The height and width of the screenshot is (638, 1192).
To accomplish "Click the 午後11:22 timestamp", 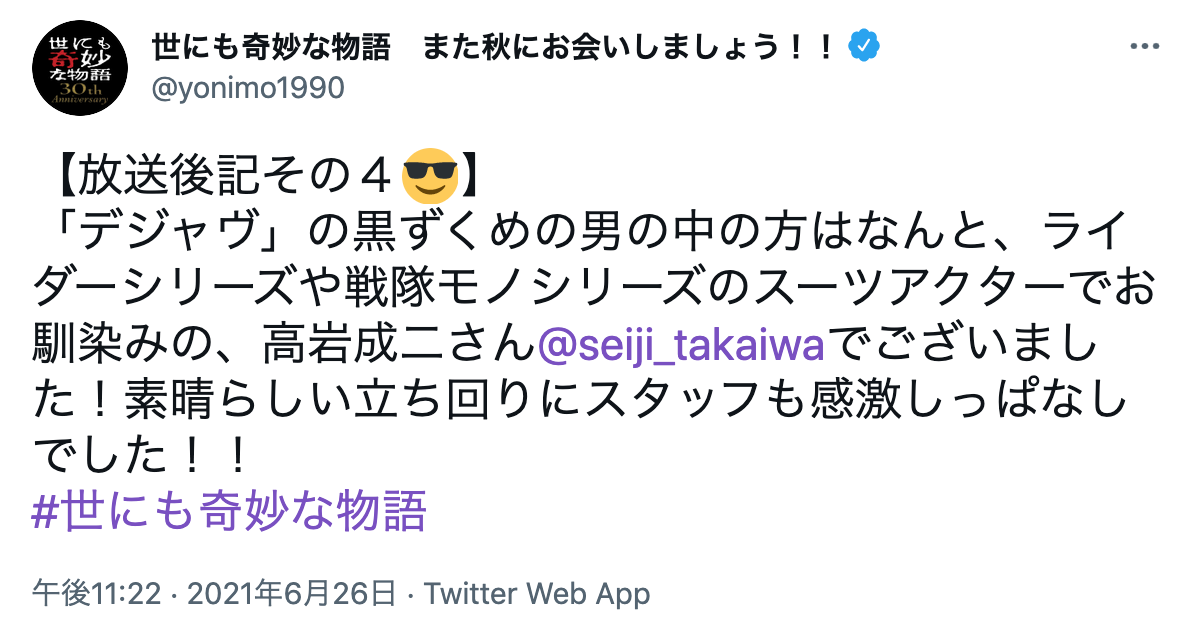I will point(97,594).
